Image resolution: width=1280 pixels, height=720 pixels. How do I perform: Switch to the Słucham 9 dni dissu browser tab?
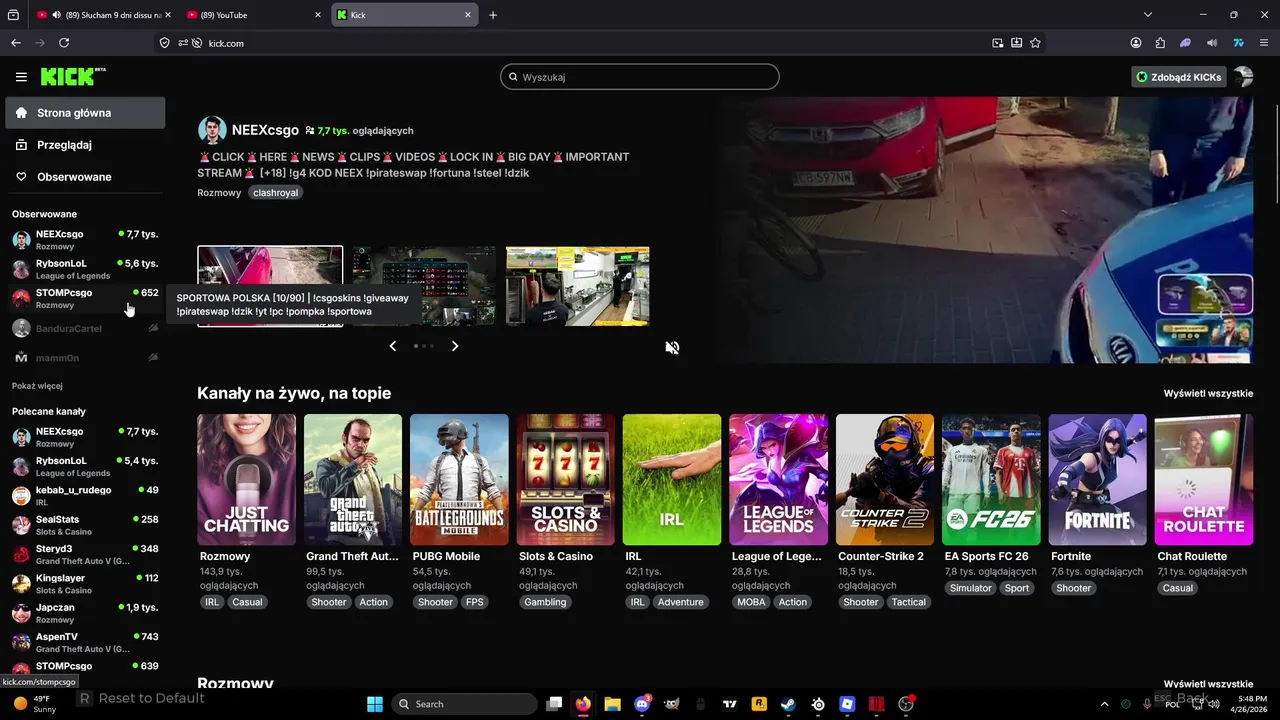pos(103,15)
